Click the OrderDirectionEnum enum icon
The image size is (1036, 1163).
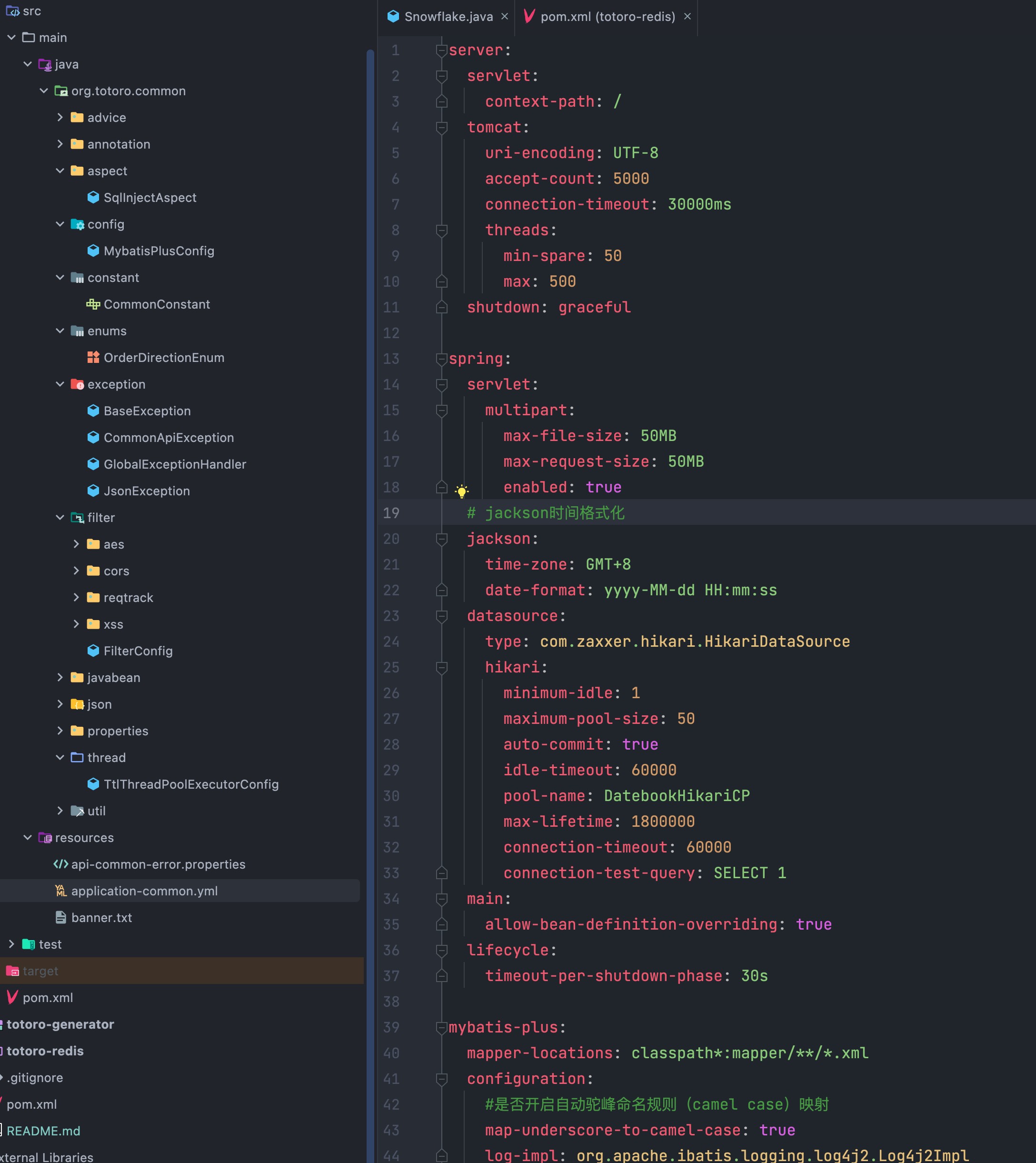[x=93, y=358]
